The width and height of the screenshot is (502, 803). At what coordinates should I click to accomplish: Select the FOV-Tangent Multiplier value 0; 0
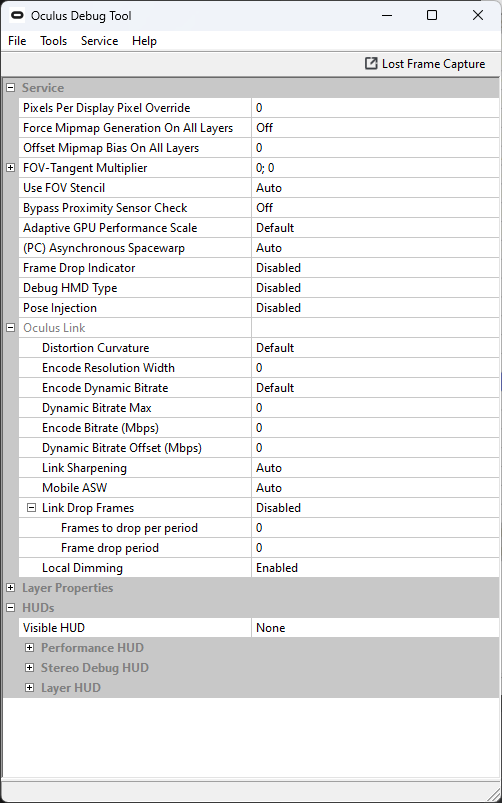click(375, 168)
